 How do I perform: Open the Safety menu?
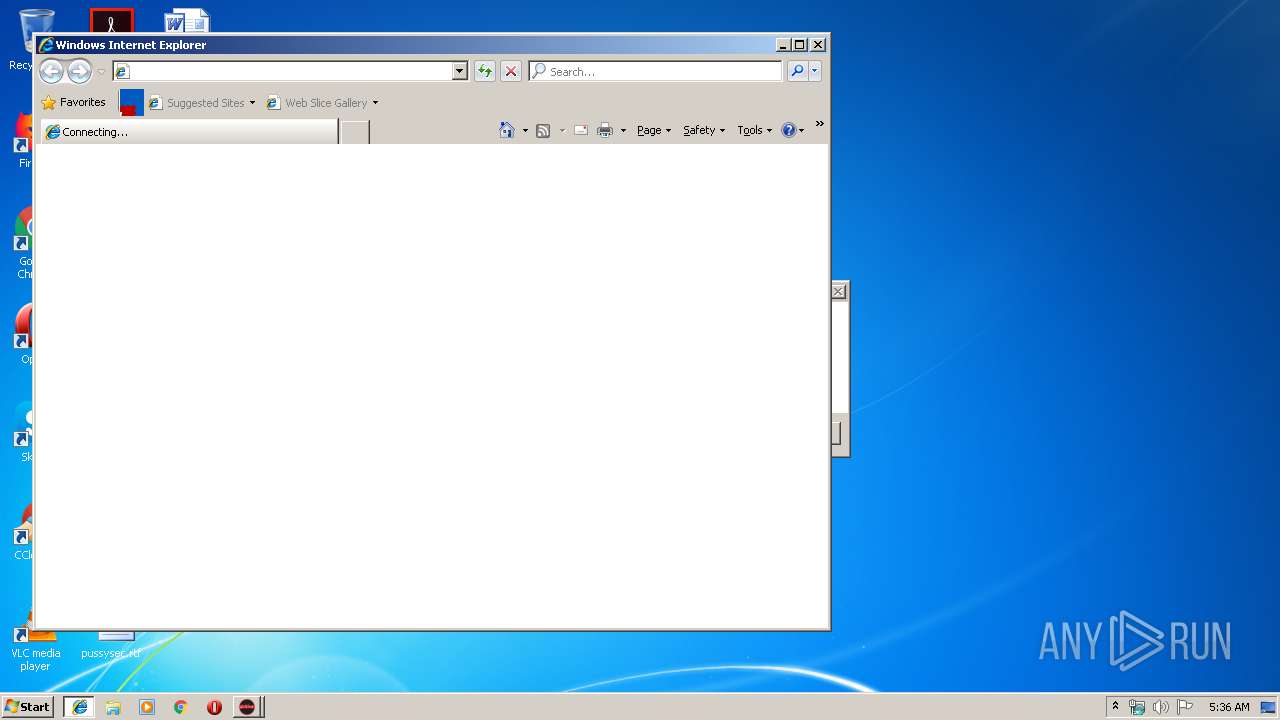704,130
